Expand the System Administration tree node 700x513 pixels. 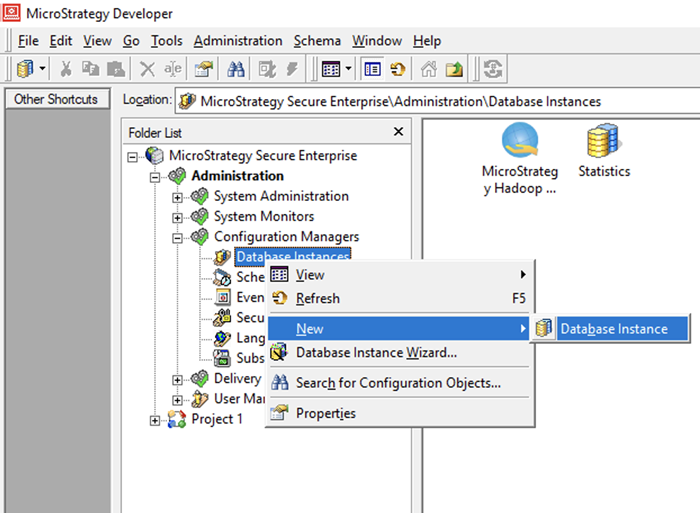177,197
